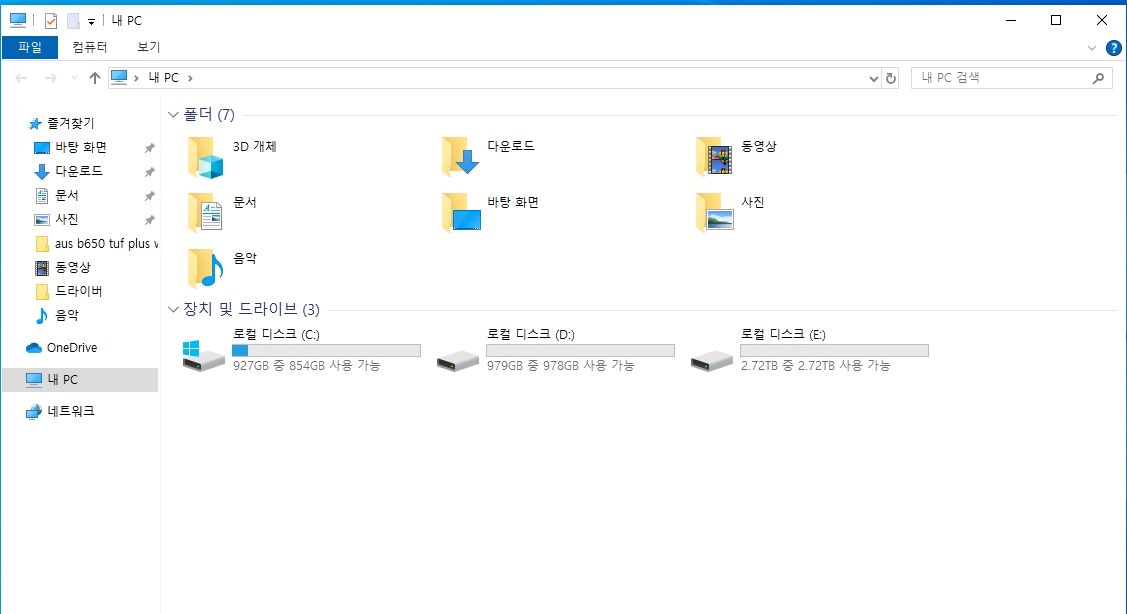Open the 동영상 (Videos) folder icon

coord(715,155)
